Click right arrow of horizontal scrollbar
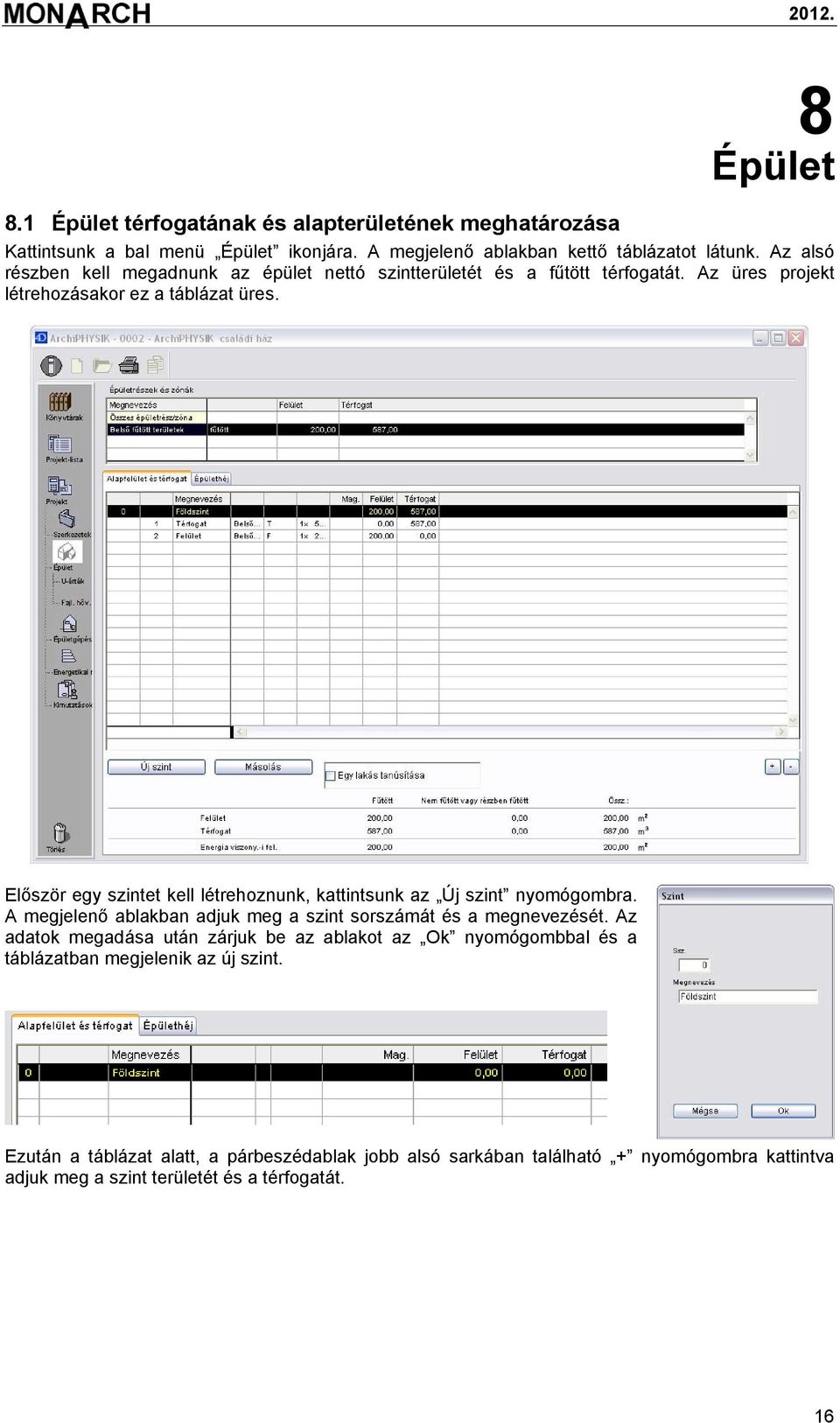 coord(780,732)
